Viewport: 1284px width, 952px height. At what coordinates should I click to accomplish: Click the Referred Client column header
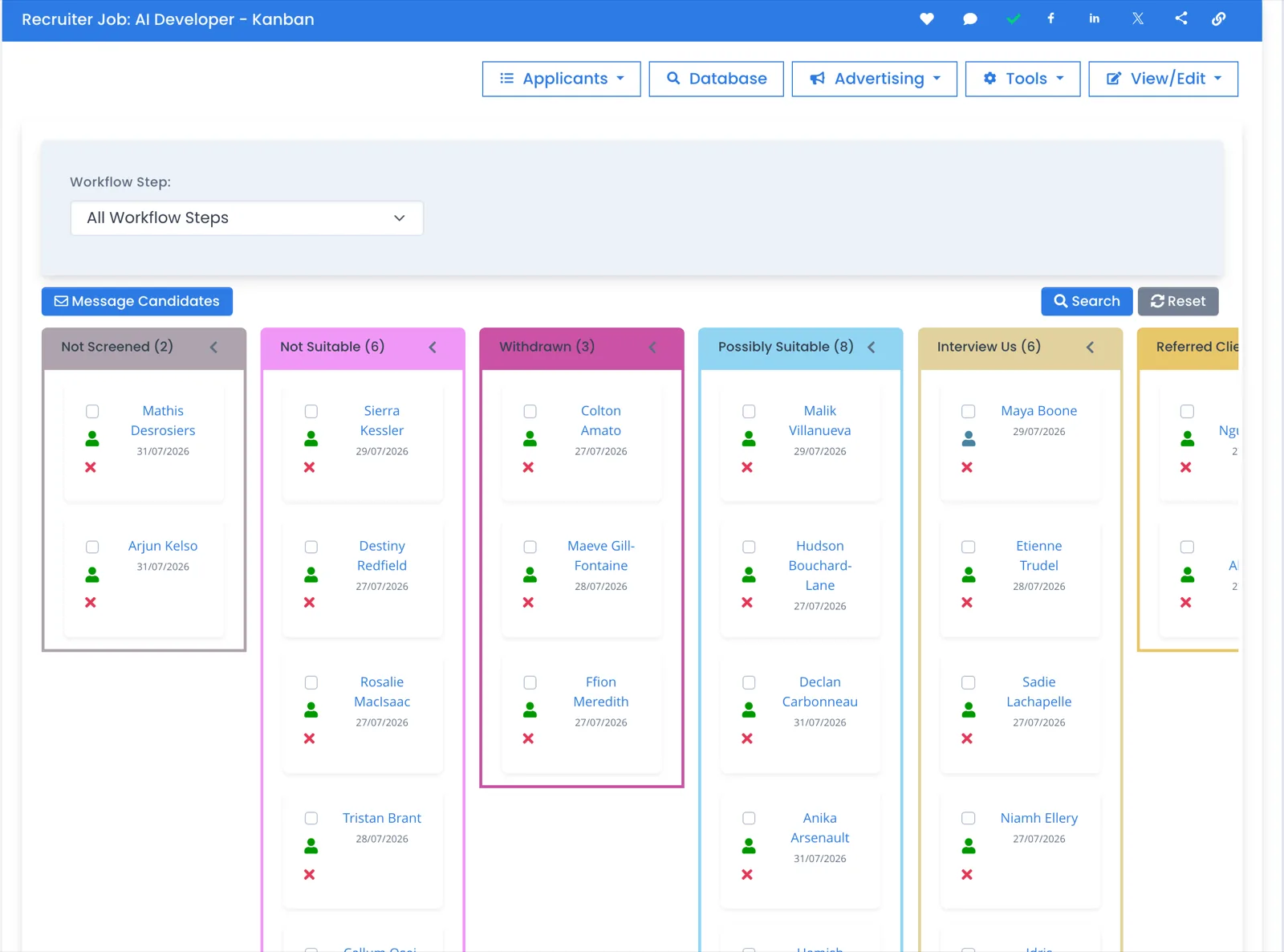pos(1189,347)
